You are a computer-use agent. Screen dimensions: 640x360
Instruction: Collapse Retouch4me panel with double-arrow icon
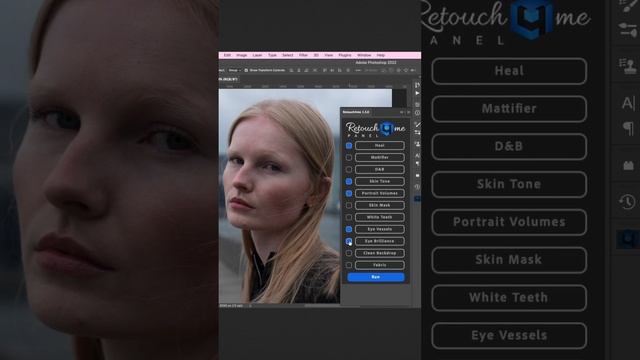click(402, 112)
